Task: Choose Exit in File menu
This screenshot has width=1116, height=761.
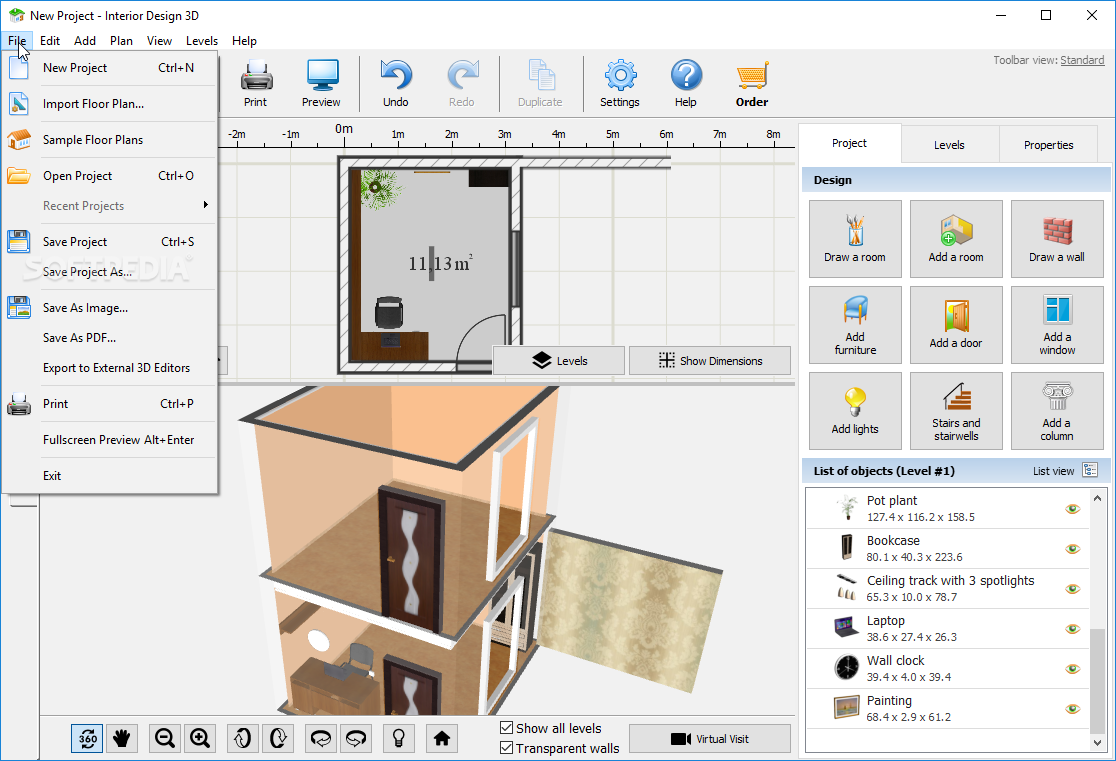Action: [x=110, y=476]
